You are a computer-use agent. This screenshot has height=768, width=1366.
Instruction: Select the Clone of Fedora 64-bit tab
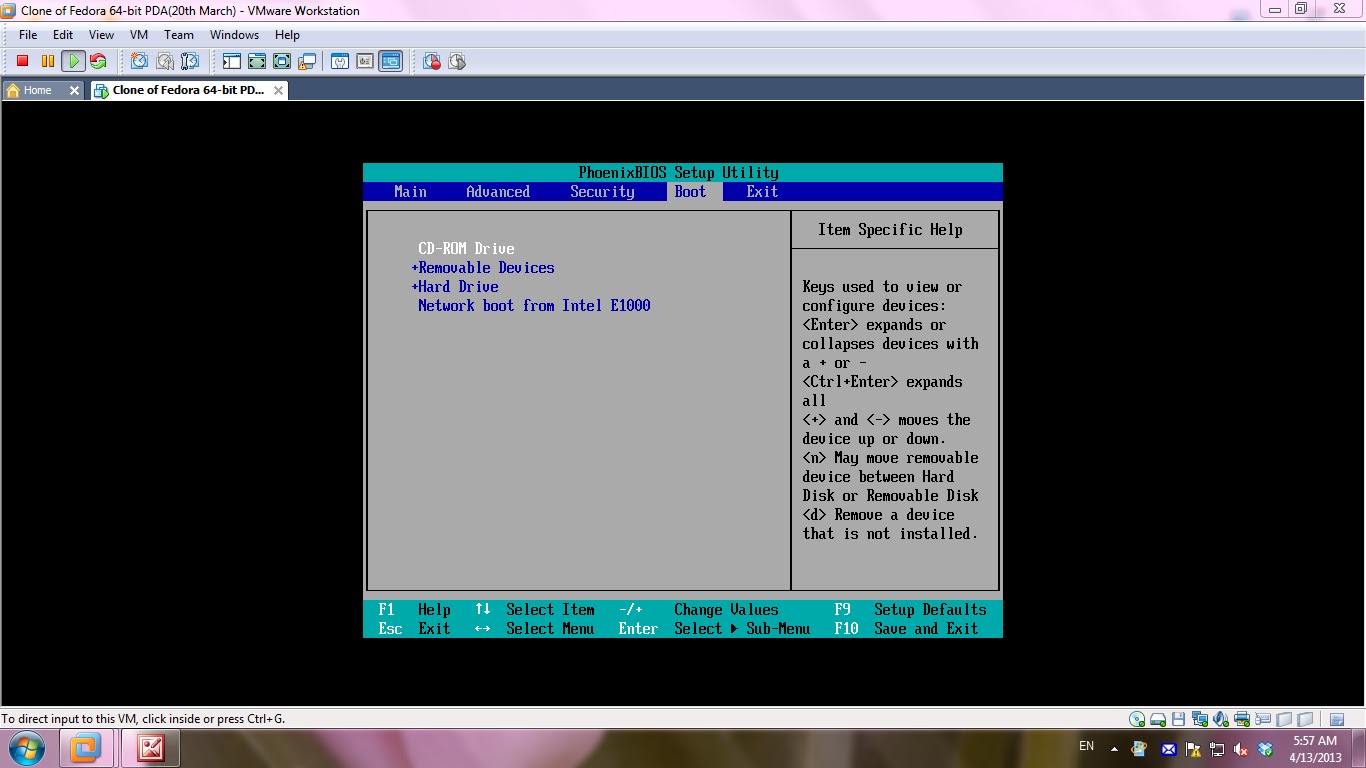point(188,90)
